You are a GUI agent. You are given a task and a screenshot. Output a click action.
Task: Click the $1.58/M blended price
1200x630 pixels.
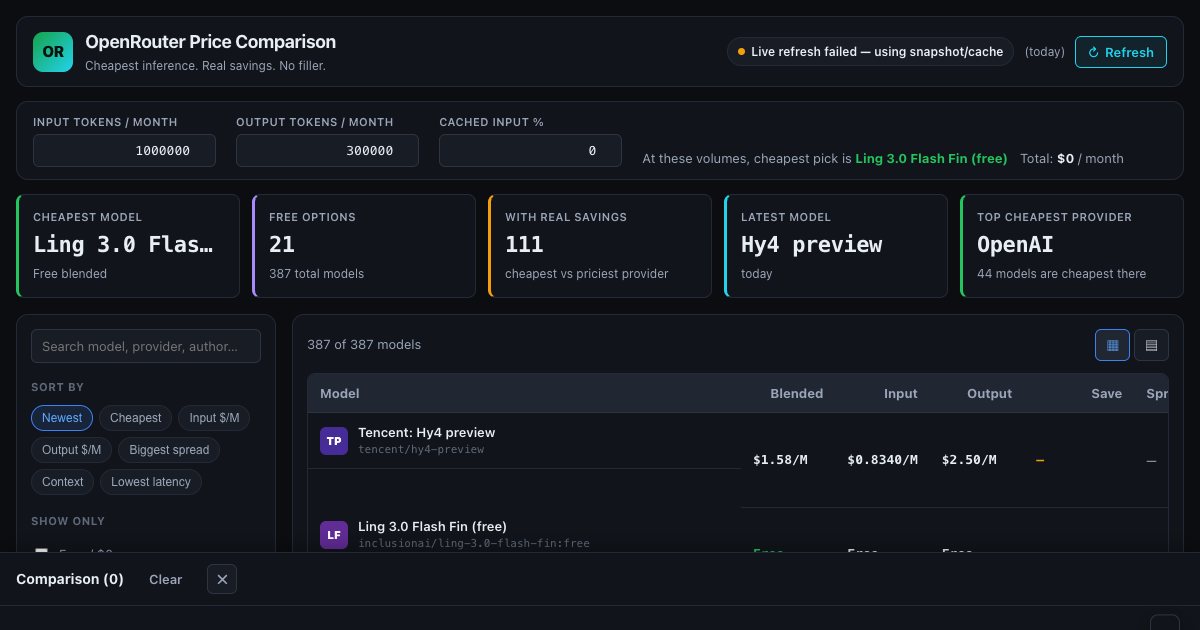(780, 460)
